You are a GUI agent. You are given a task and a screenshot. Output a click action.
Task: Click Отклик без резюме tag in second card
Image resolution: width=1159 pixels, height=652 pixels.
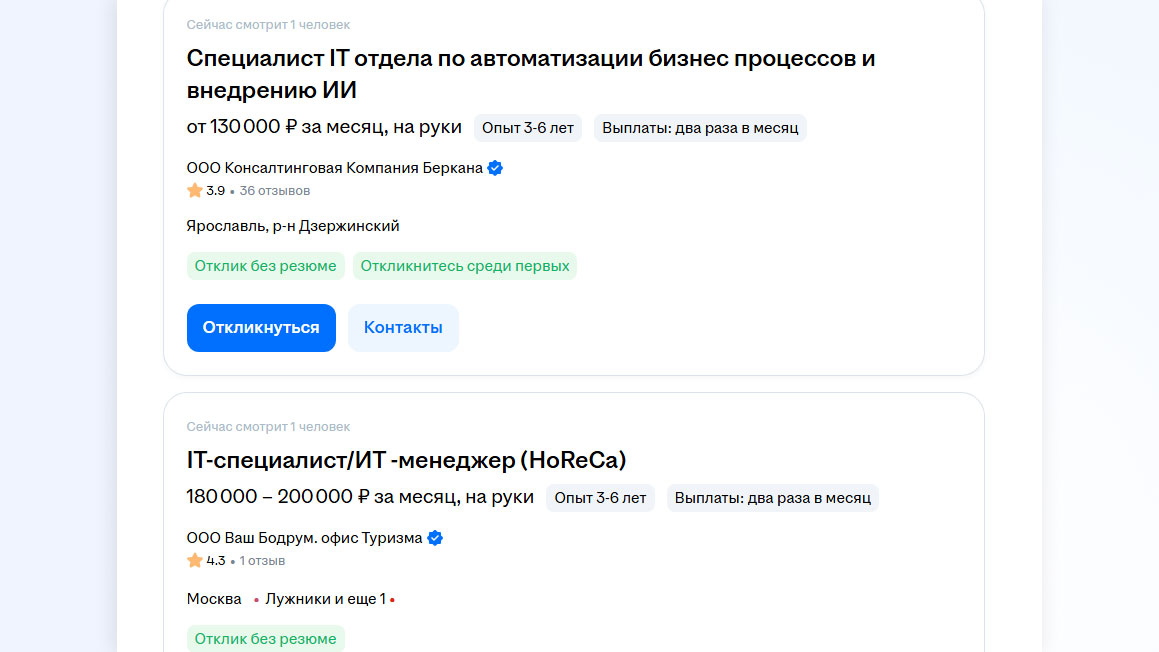265,639
